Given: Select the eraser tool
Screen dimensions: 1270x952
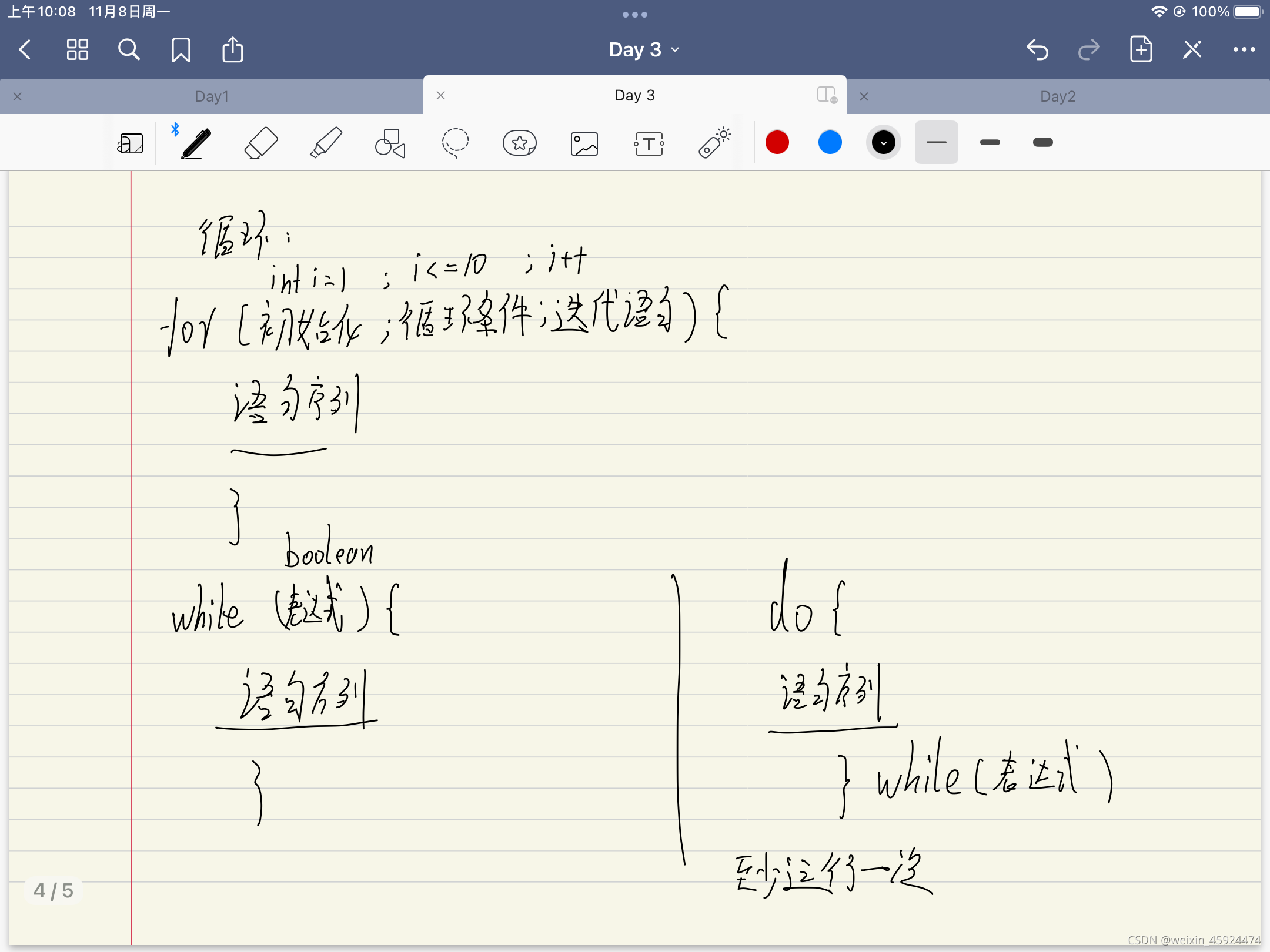Looking at the screenshot, I should tap(261, 143).
